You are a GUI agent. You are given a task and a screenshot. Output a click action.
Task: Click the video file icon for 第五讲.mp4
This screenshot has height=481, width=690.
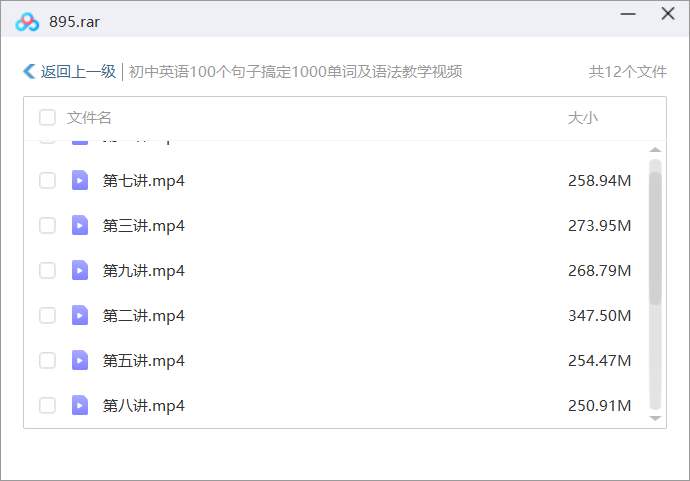(80, 360)
